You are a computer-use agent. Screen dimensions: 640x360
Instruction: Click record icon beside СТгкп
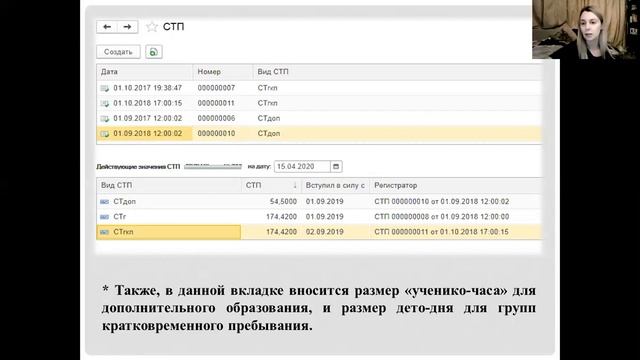(104, 232)
